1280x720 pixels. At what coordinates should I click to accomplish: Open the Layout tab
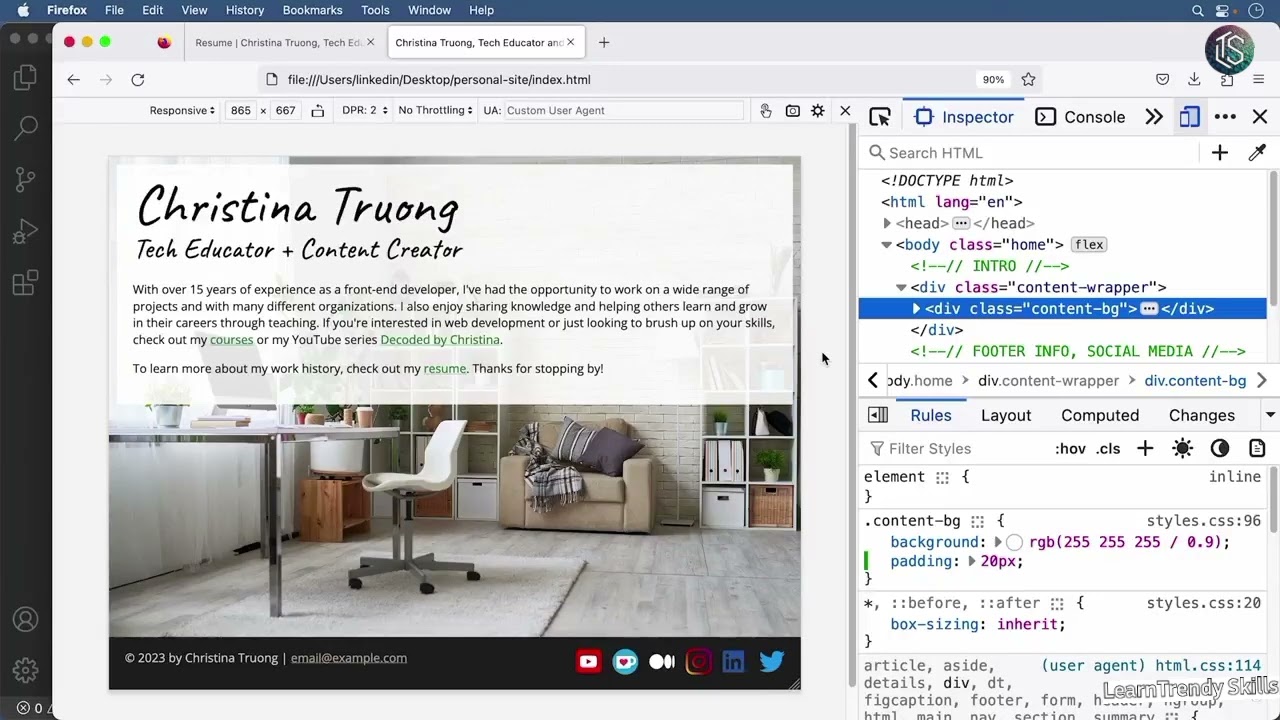click(1006, 415)
